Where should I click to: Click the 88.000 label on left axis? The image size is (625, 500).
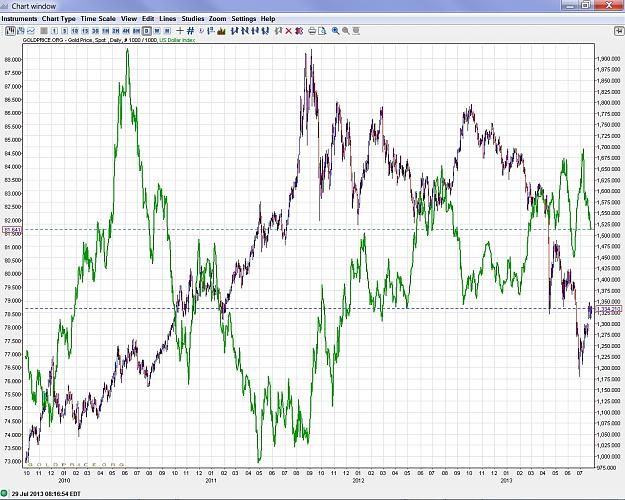12,59
